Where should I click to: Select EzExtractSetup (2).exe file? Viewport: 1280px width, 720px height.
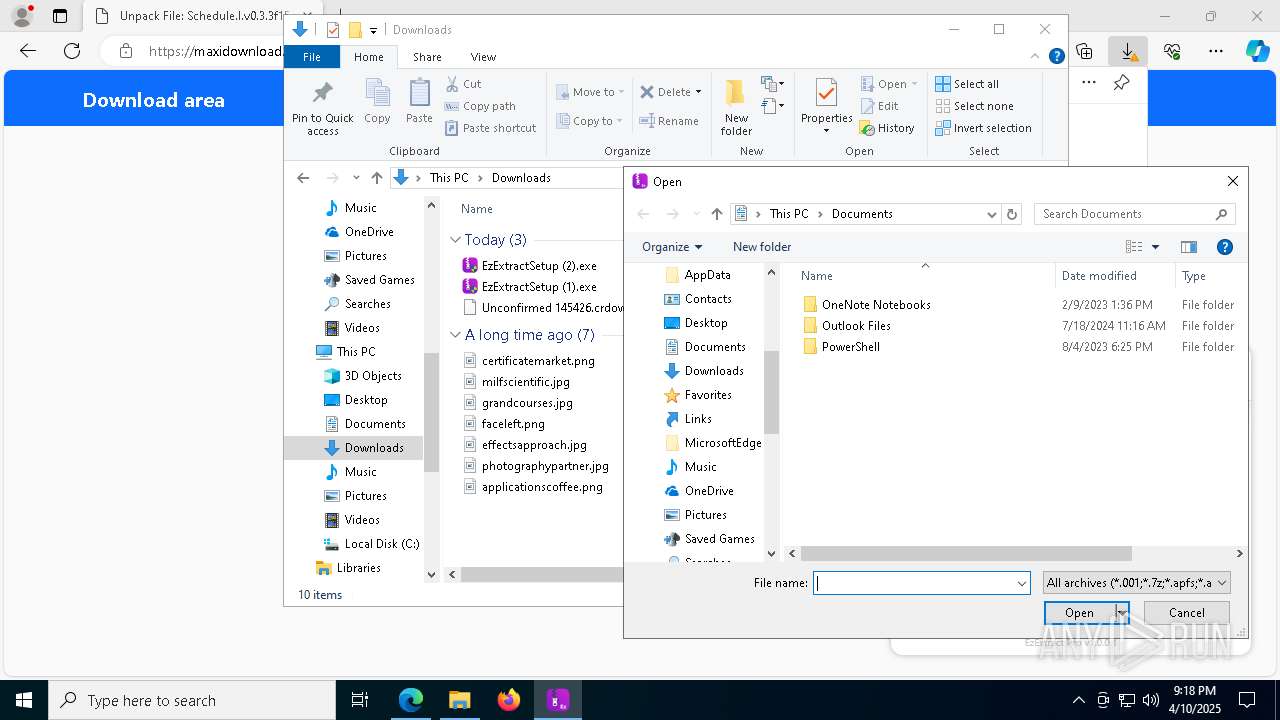tap(539, 266)
